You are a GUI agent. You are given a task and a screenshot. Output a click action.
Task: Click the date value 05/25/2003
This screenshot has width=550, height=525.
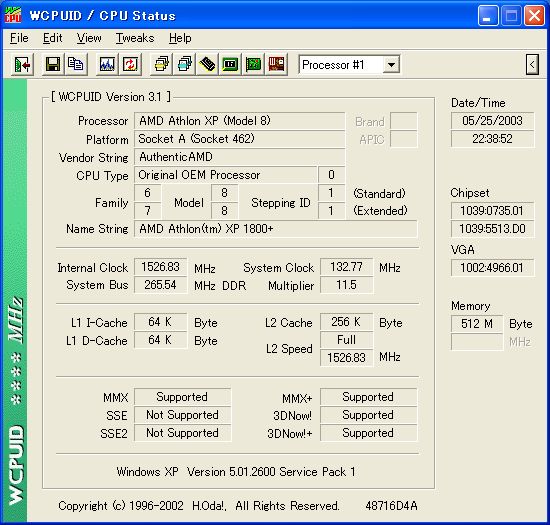click(492, 121)
